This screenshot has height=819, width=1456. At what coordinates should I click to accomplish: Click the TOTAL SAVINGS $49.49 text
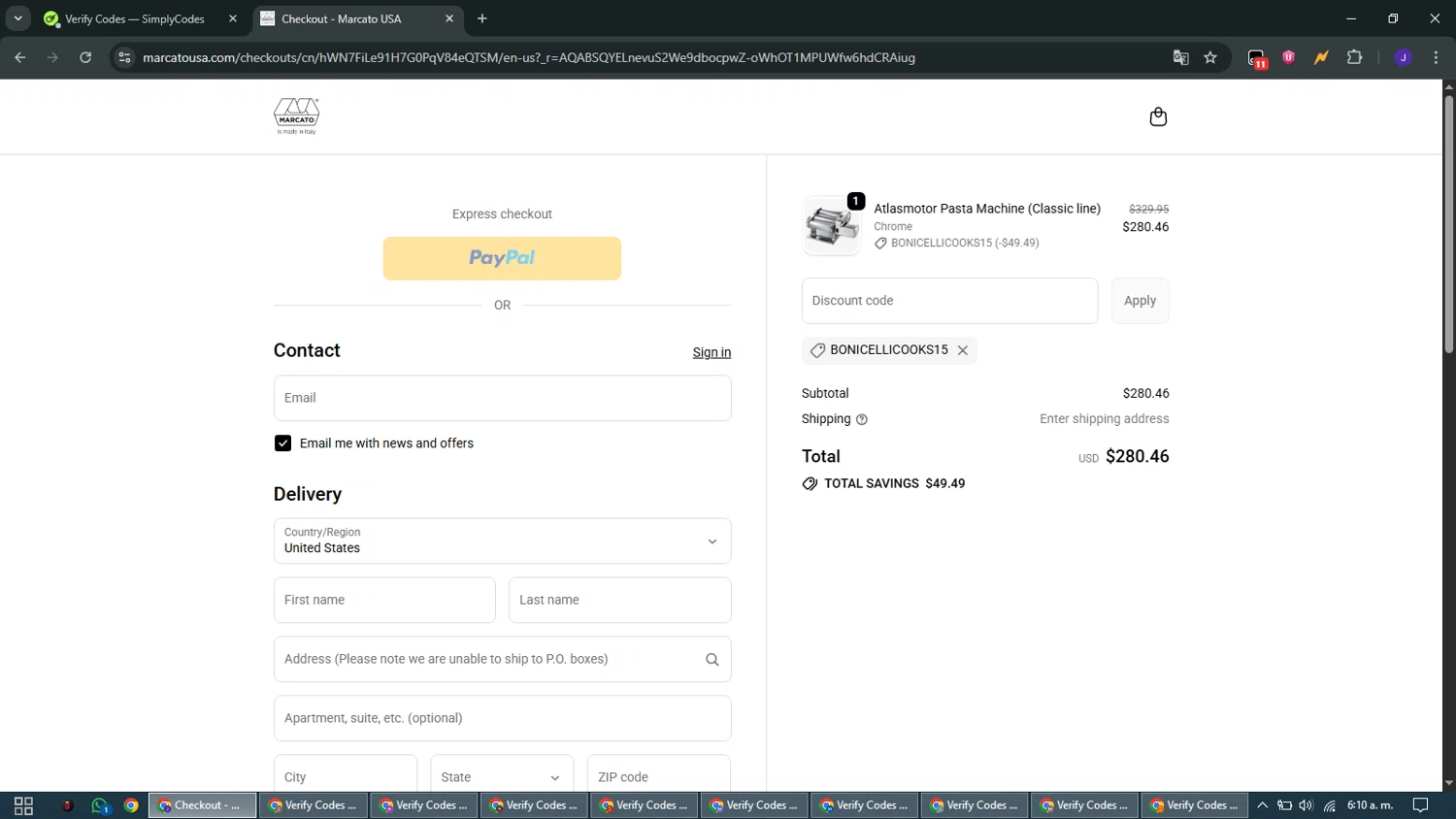pyautogui.click(x=894, y=483)
